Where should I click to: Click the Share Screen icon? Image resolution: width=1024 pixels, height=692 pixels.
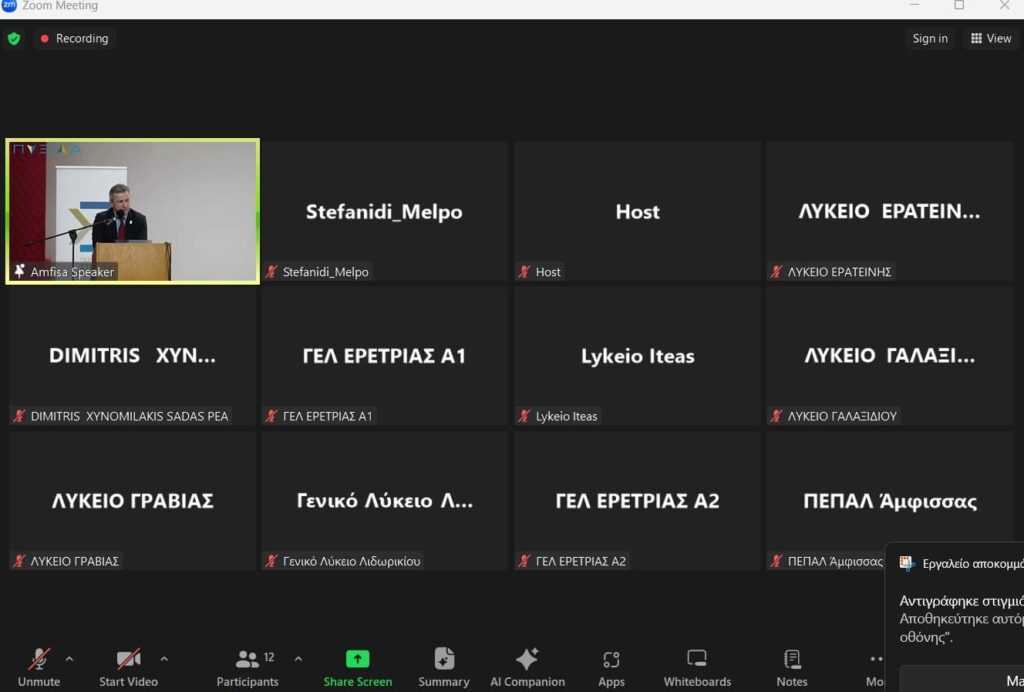tap(357, 659)
